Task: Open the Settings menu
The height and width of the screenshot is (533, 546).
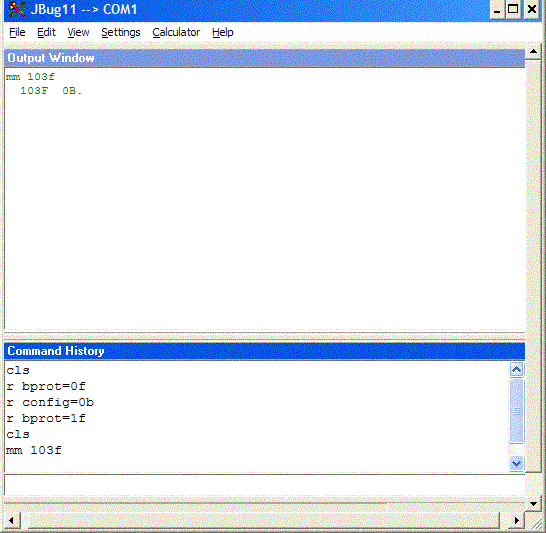Action: [x=121, y=32]
